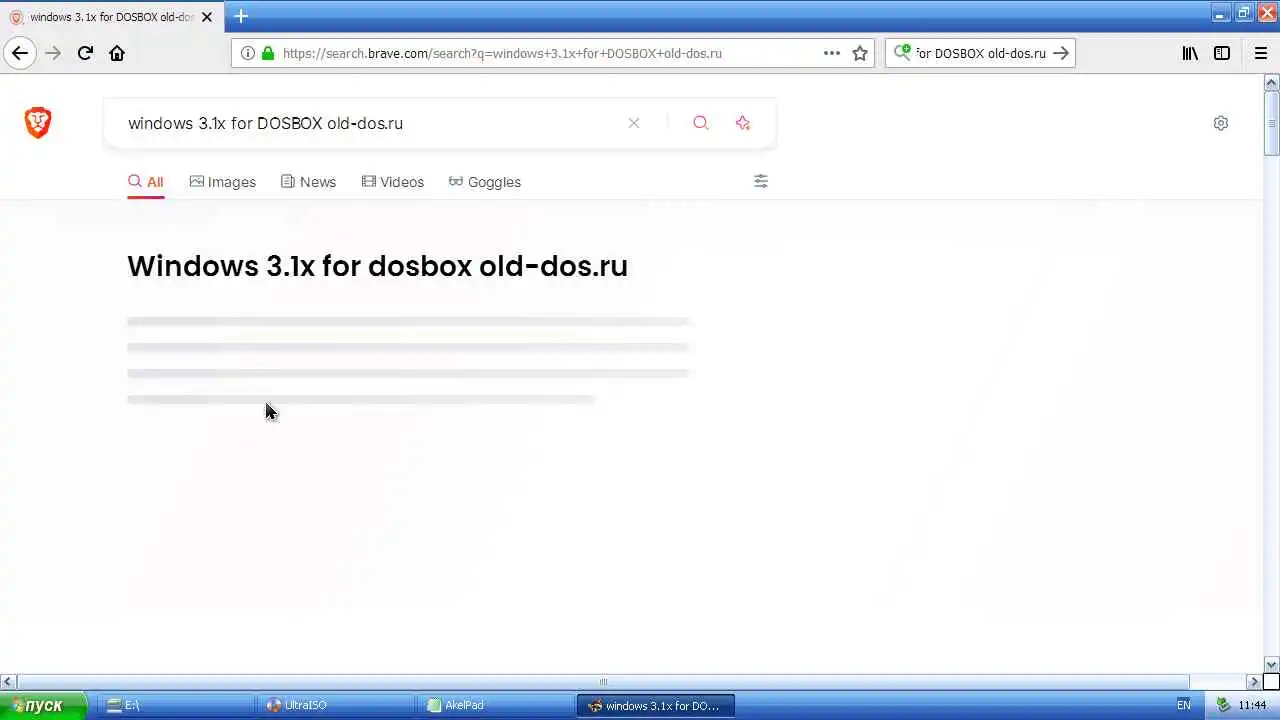Submit search with arrow in search box

[1061, 53]
